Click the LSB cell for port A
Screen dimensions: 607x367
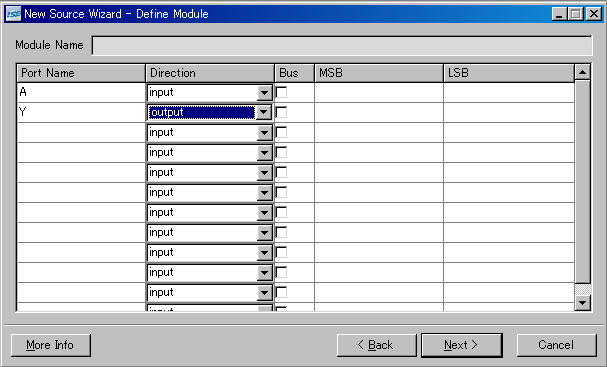point(509,93)
